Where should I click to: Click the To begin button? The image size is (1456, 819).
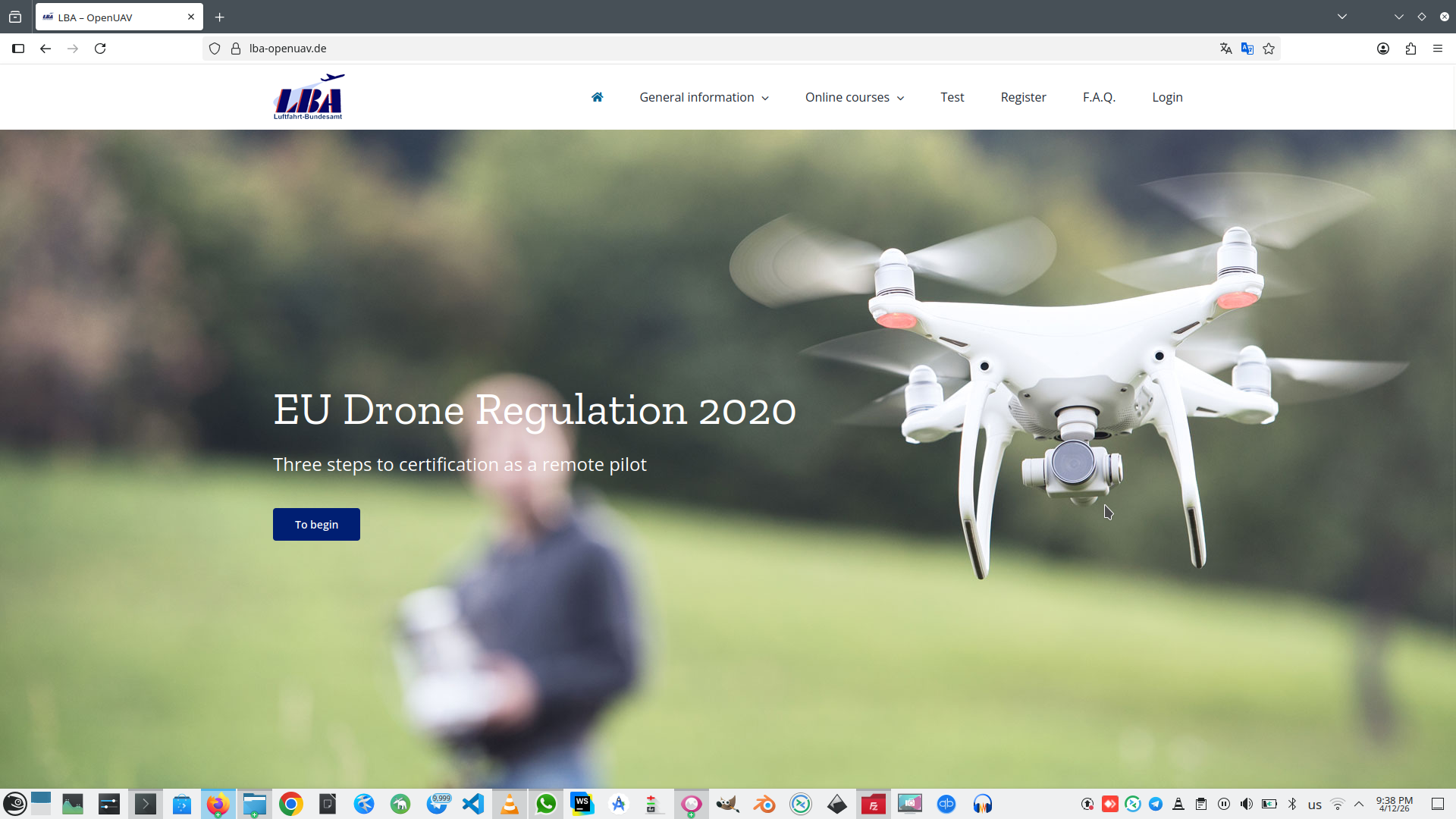[x=316, y=524]
